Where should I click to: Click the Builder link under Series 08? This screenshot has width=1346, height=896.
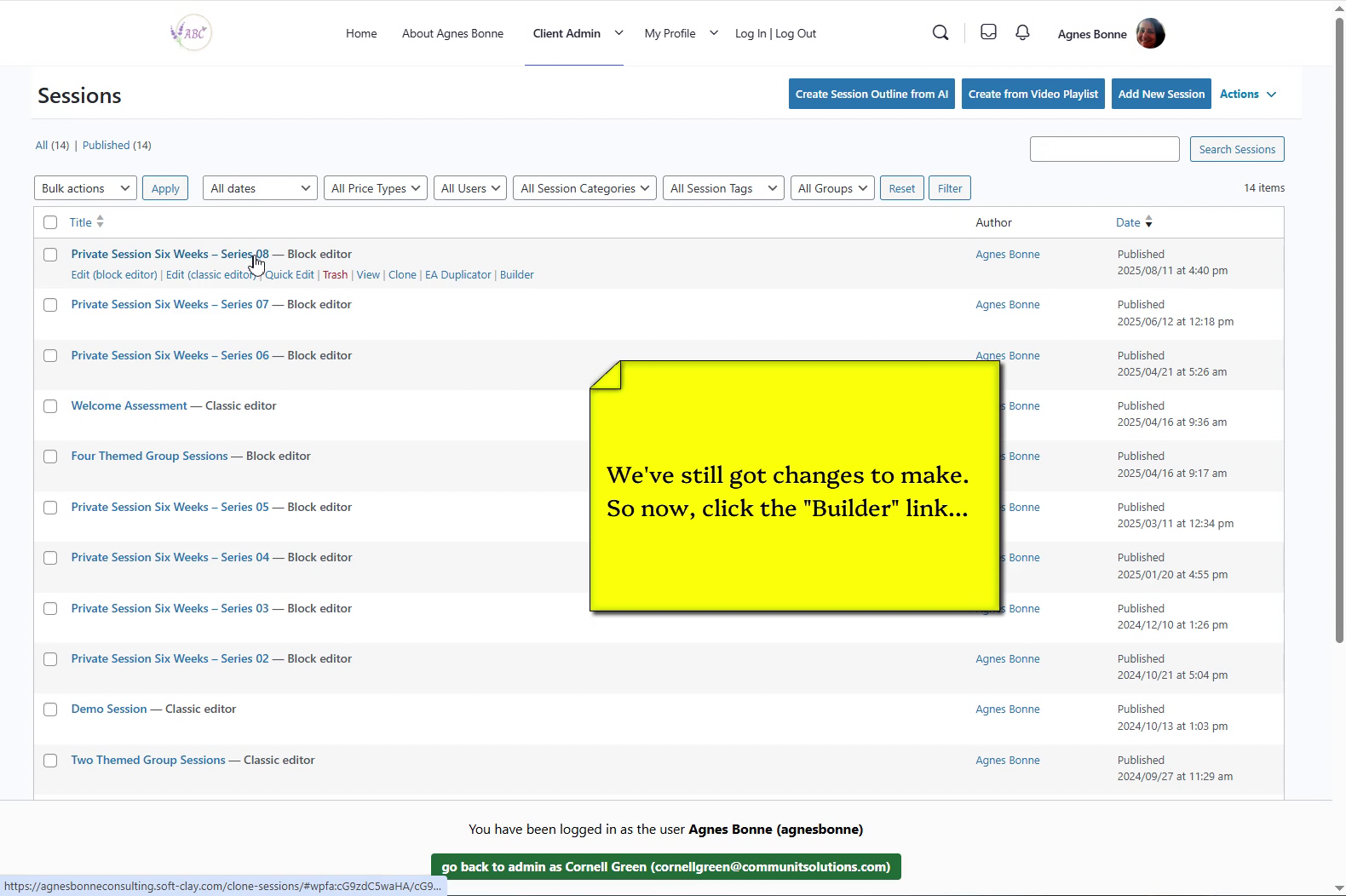click(516, 275)
